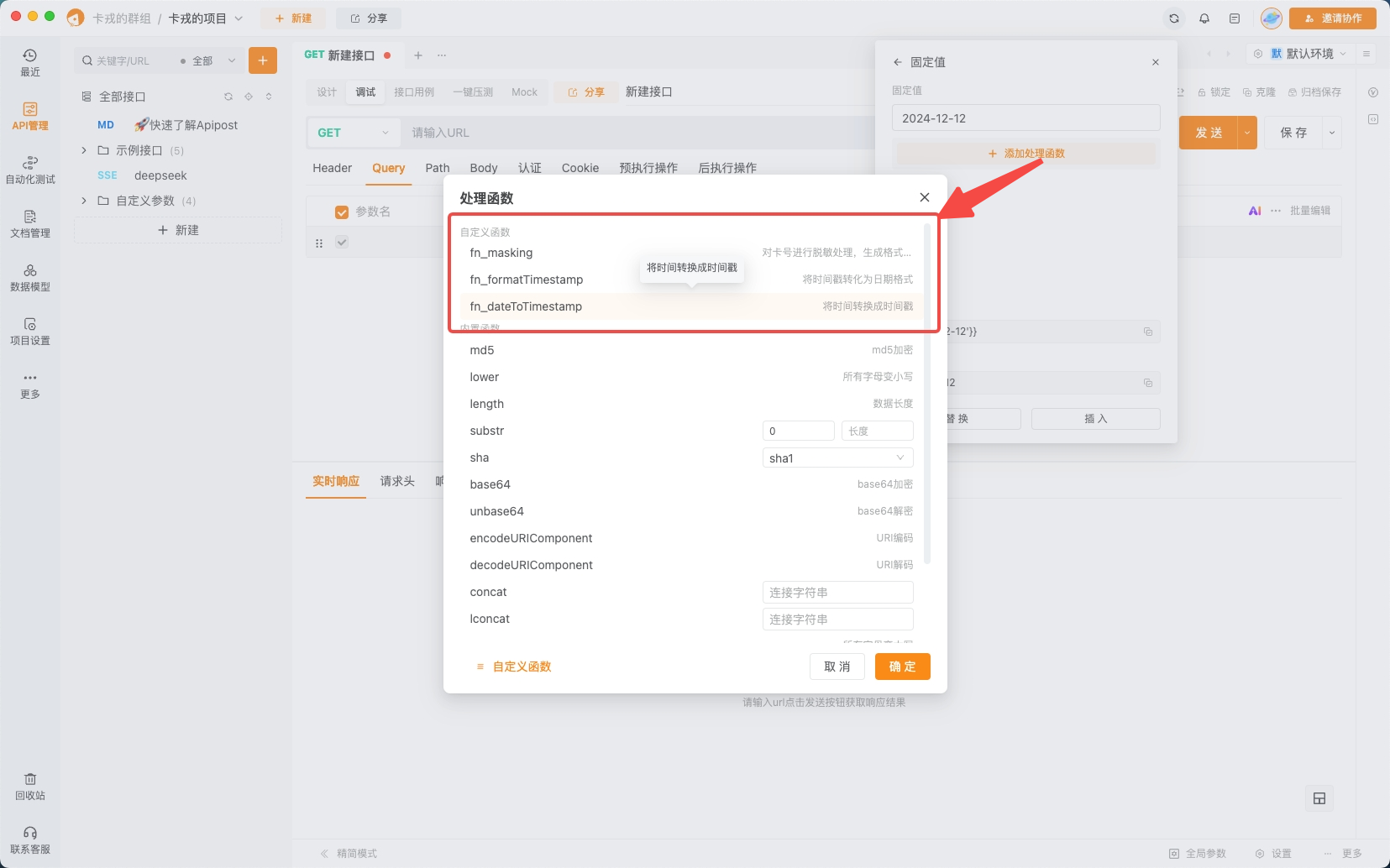Switch to the 设计 mode tab
Viewport: 1390px width, 868px height.
[x=327, y=92]
